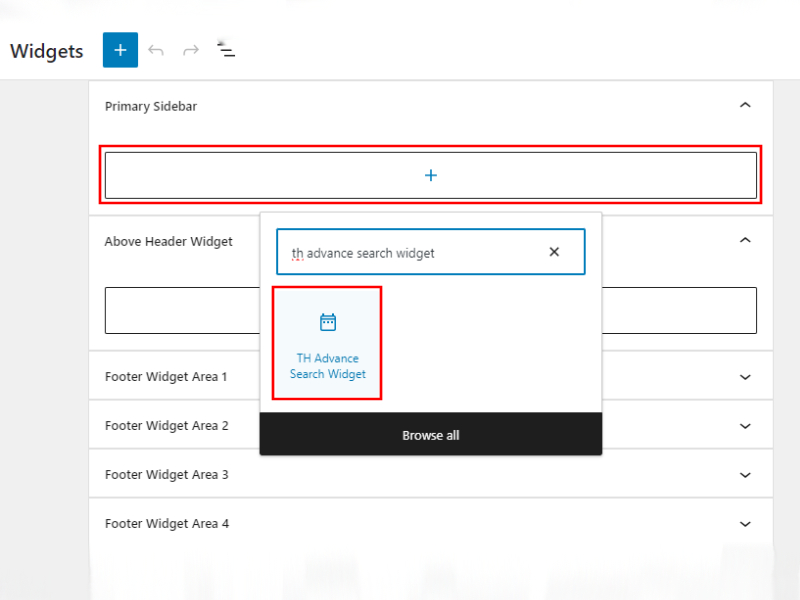
Task: Clear the block search with the X
Action: (x=554, y=252)
